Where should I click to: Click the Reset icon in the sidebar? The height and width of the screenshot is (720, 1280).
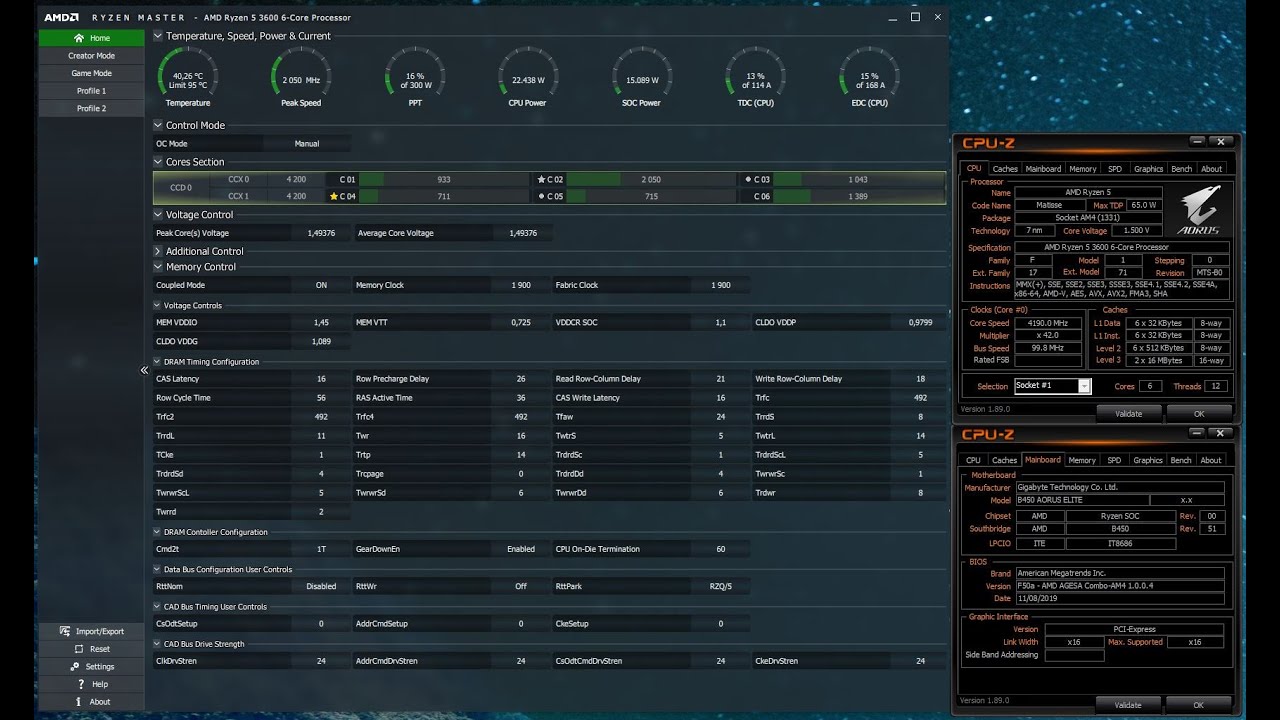tap(79, 649)
